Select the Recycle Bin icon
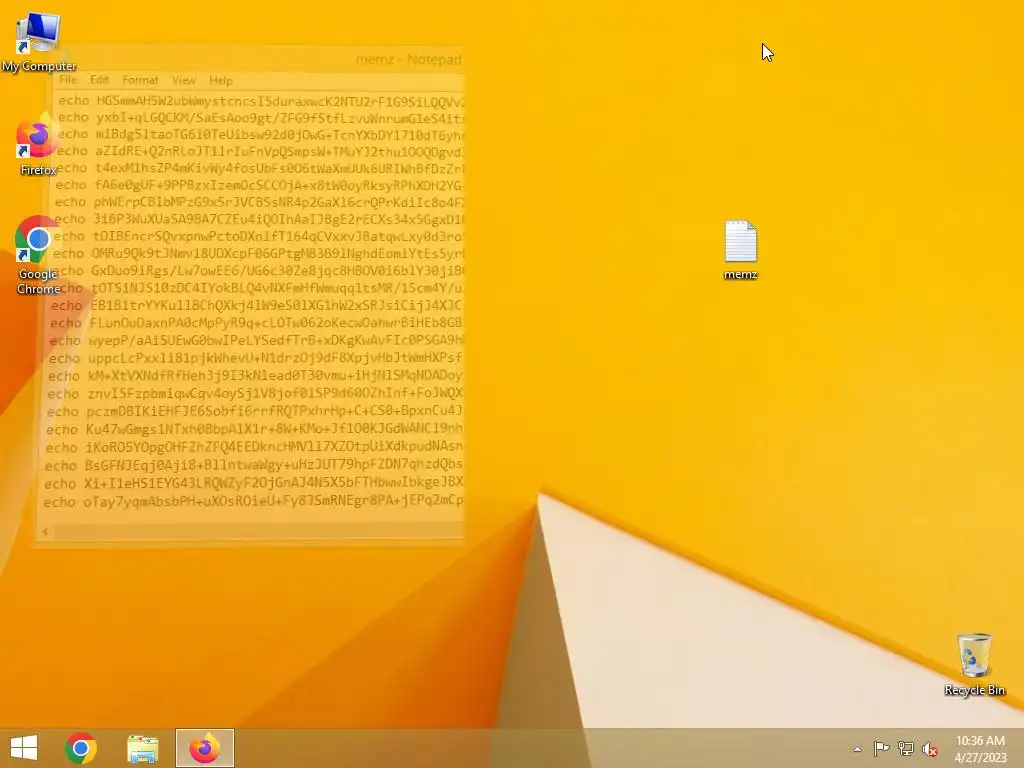The height and width of the screenshot is (768, 1024). (x=974, y=664)
